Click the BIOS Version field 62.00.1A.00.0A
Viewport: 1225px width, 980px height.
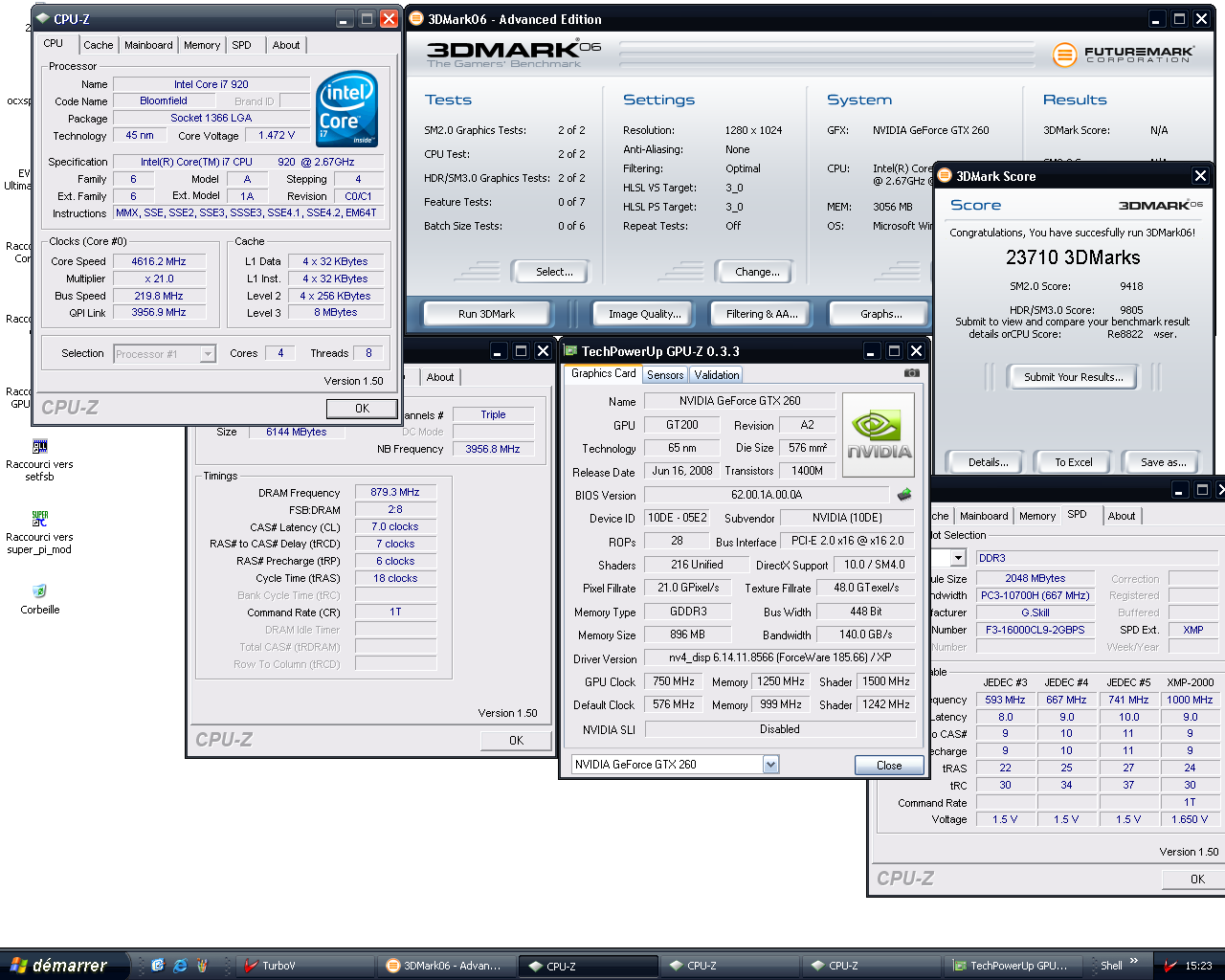coord(767,495)
